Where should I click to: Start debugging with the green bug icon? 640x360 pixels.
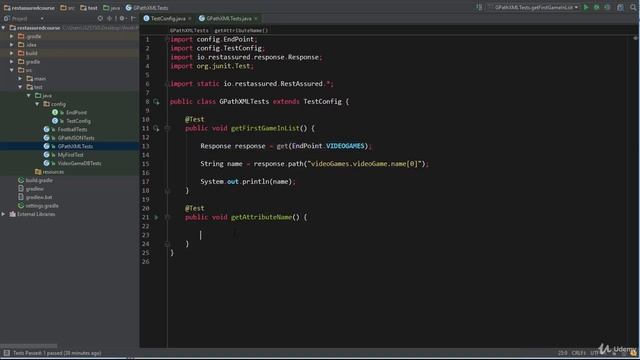click(597, 7)
